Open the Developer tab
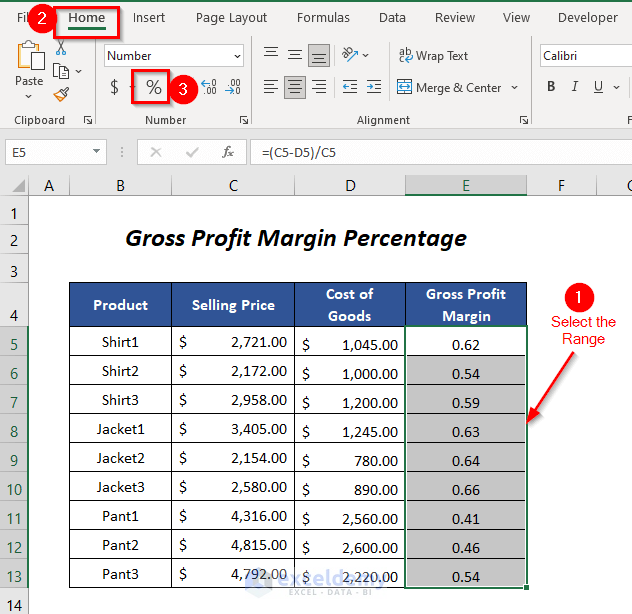Image resolution: width=632 pixels, height=614 pixels. click(x=588, y=18)
